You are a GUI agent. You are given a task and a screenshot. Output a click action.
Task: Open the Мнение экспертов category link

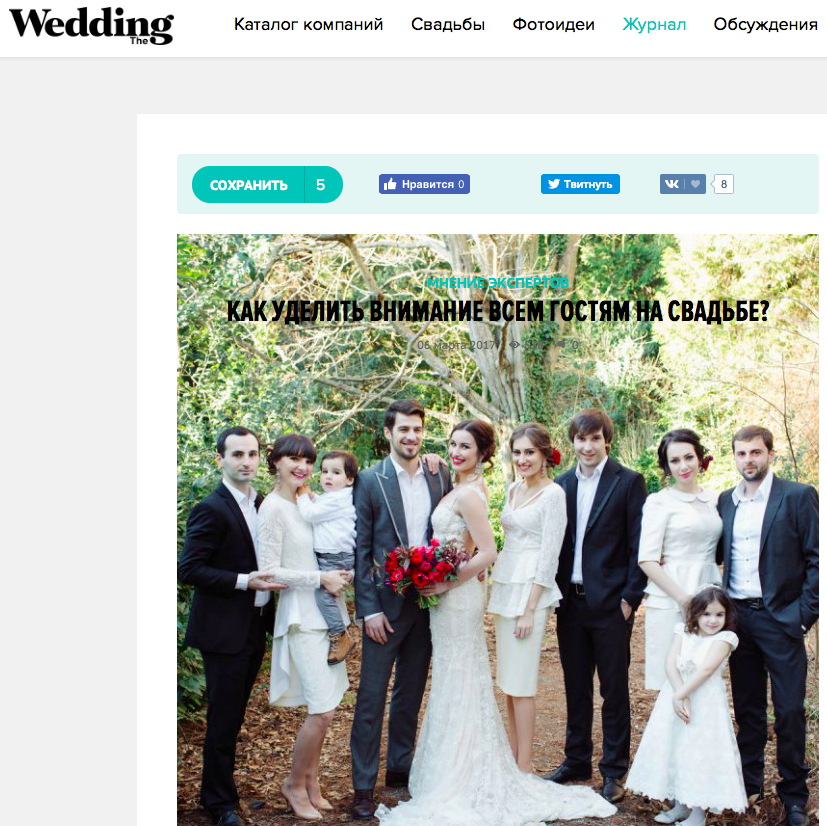click(498, 283)
